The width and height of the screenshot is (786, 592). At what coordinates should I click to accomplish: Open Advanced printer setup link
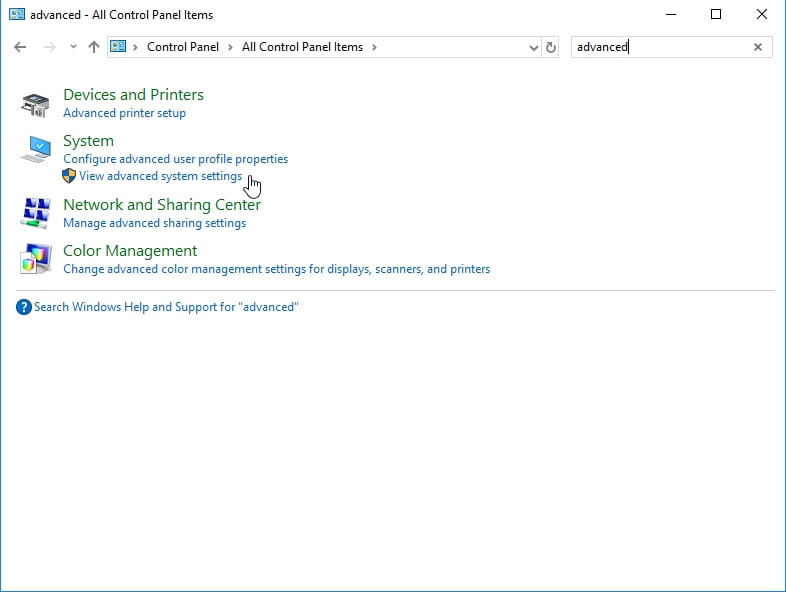pyautogui.click(x=124, y=113)
